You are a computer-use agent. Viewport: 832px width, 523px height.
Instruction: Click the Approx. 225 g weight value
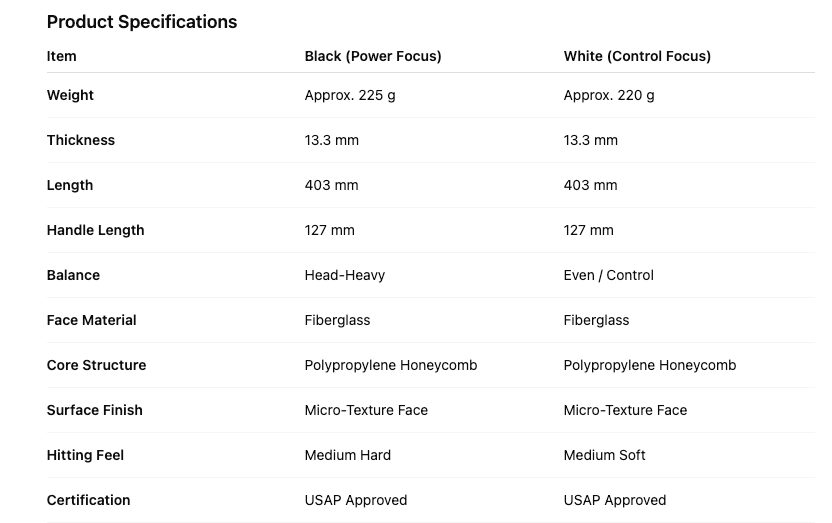click(x=350, y=95)
